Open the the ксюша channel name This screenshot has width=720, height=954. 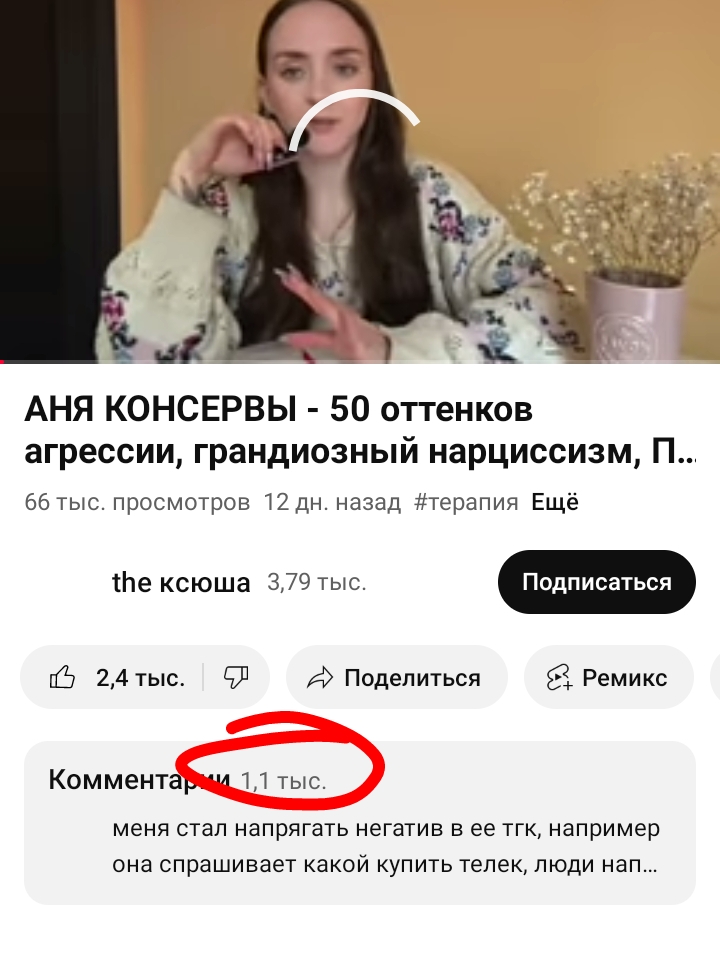tap(181, 583)
